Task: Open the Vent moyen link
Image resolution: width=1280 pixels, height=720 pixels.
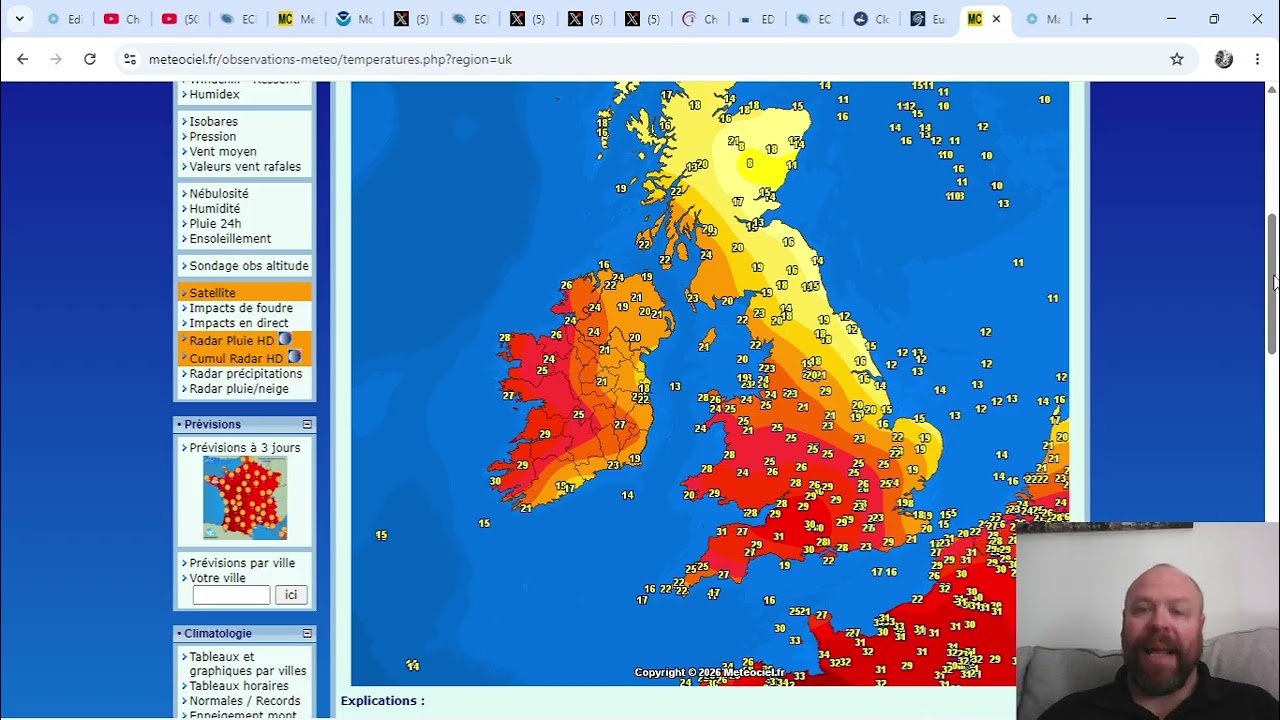Action: pos(222,151)
